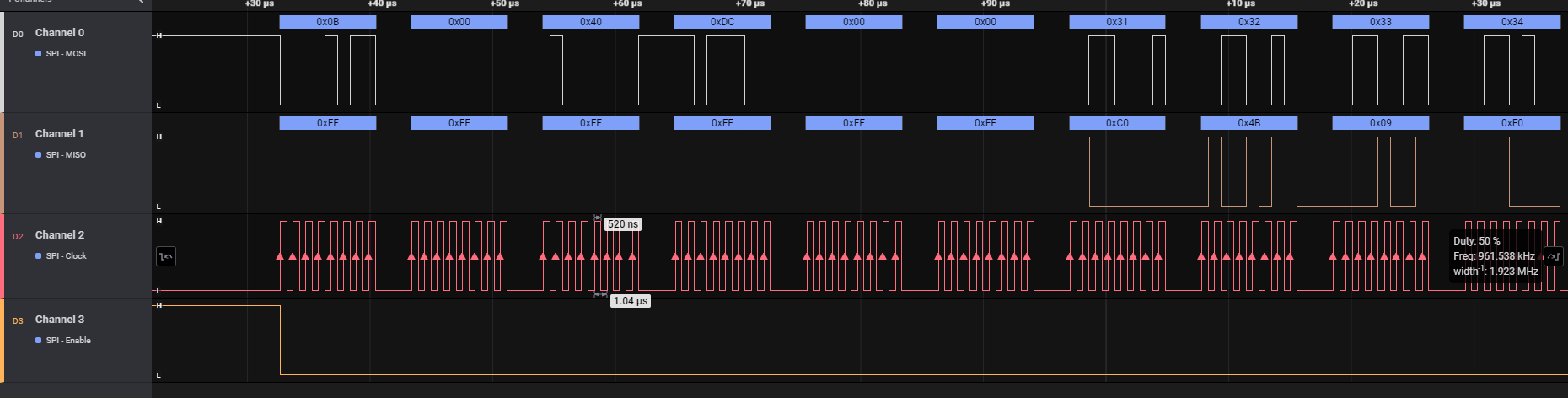Click the +70 µs time ruler mark
The height and width of the screenshot is (398, 1568).
coord(750,4)
